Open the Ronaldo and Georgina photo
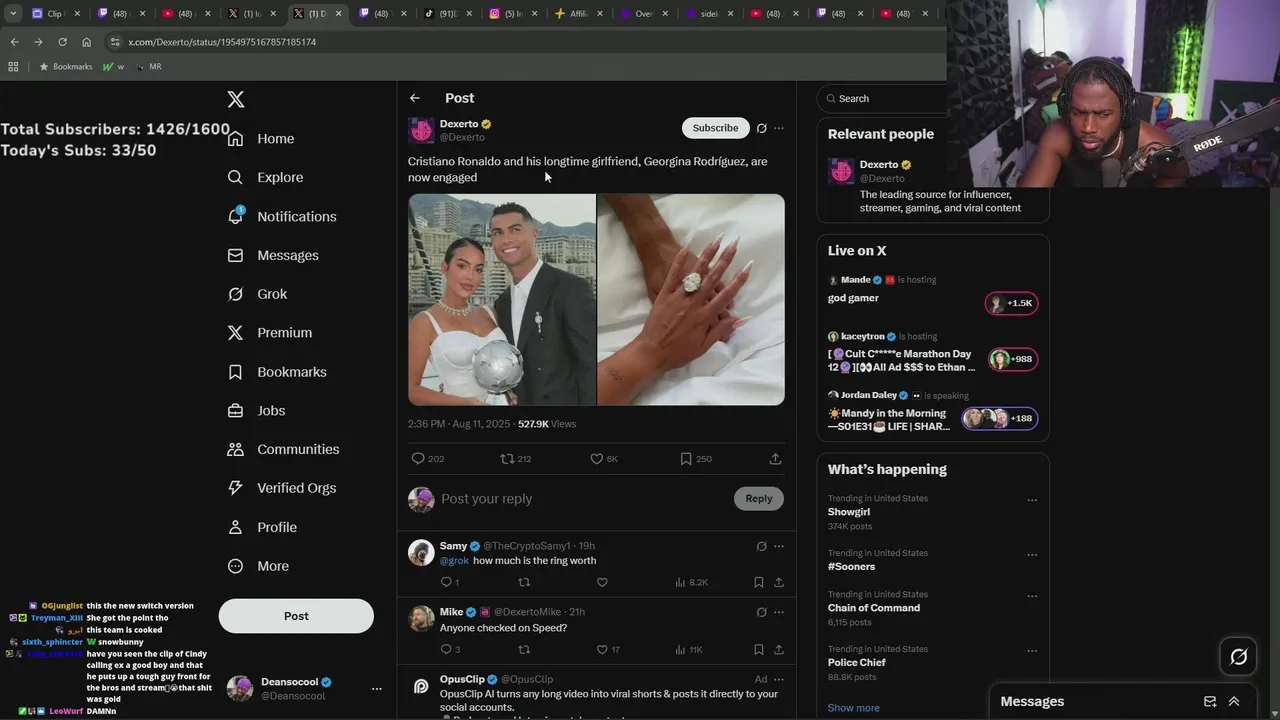Image resolution: width=1280 pixels, height=720 pixels. [x=502, y=300]
